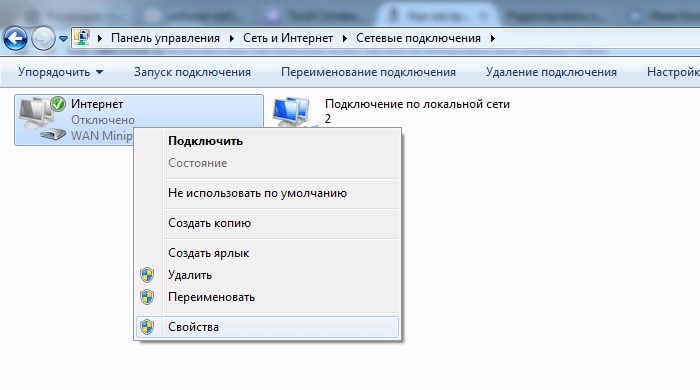Select local network connection computers icon

292,111
